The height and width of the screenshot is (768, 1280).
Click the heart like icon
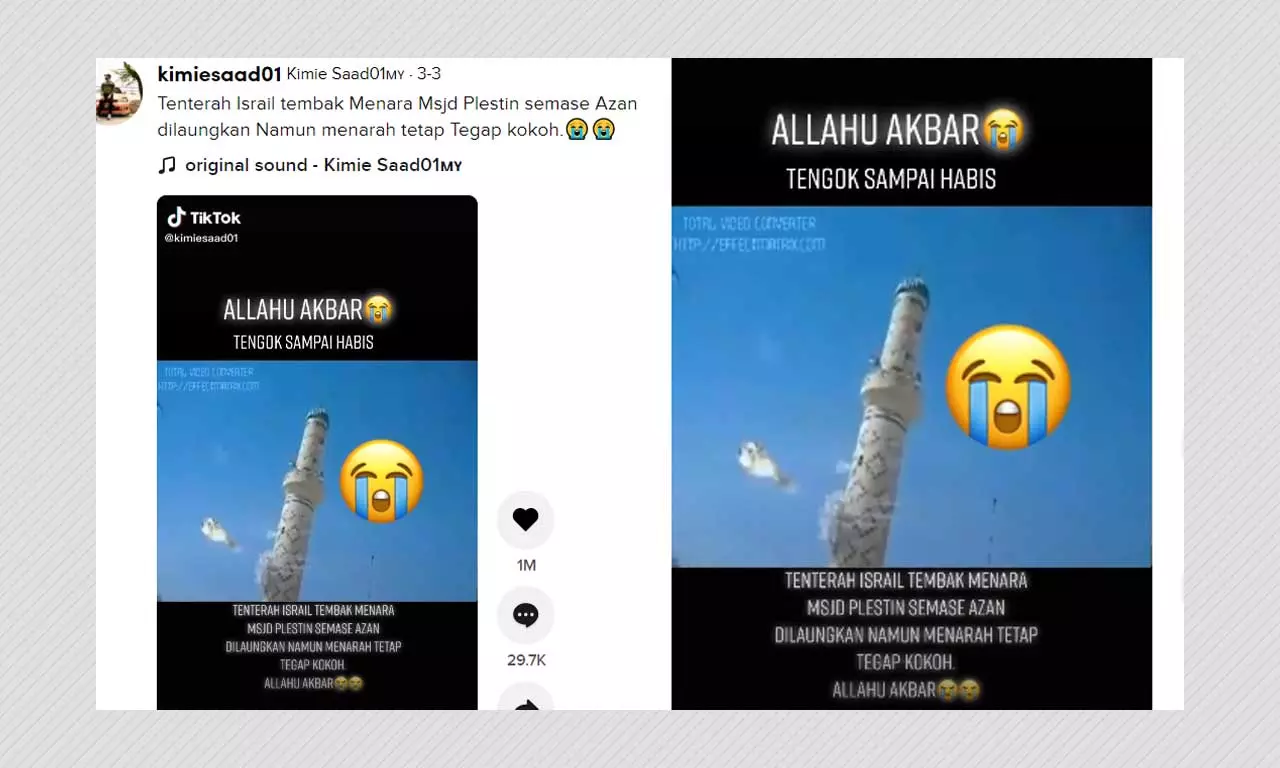(525, 519)
